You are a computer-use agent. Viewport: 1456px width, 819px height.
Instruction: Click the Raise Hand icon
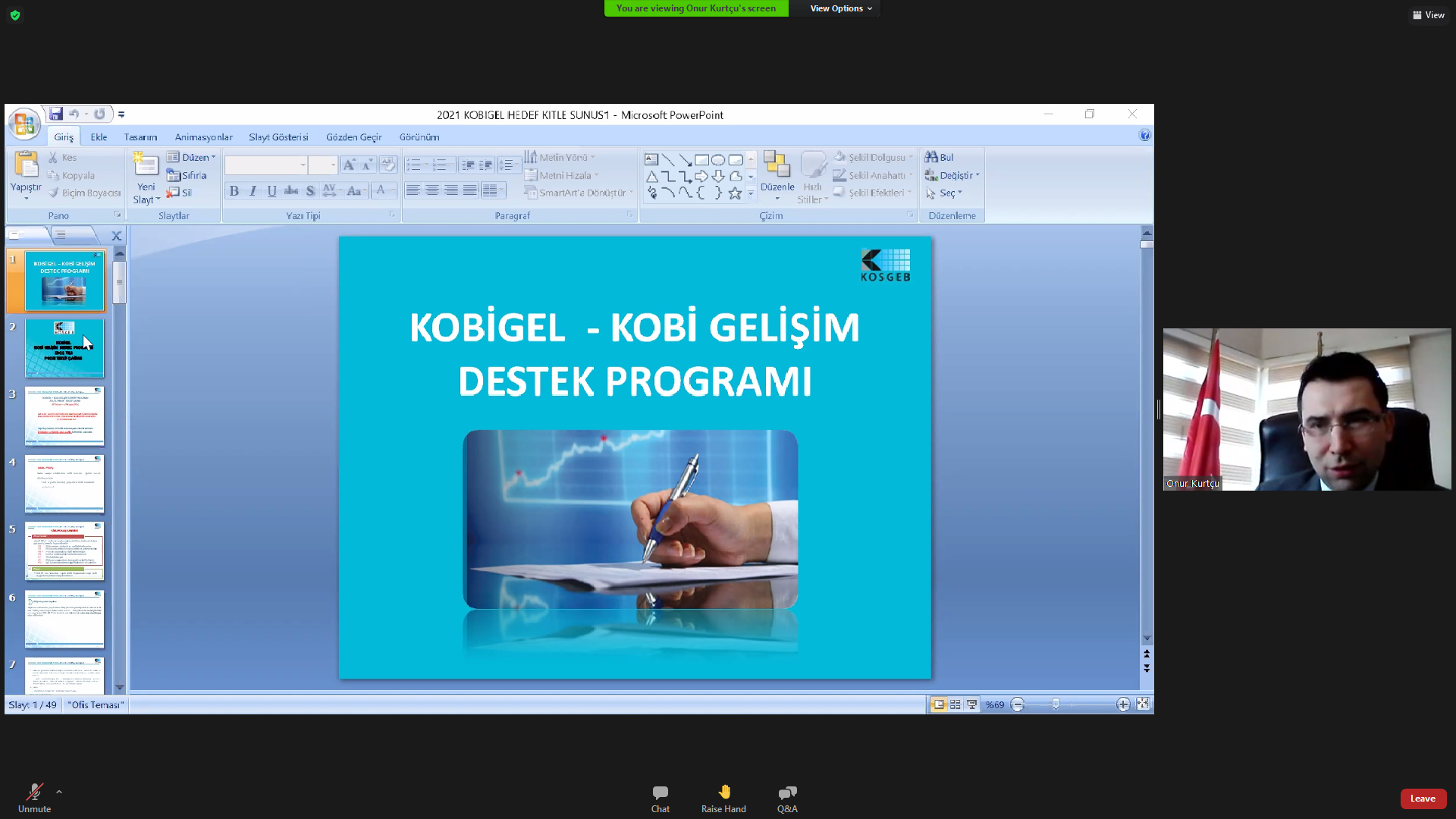point(723,792)
